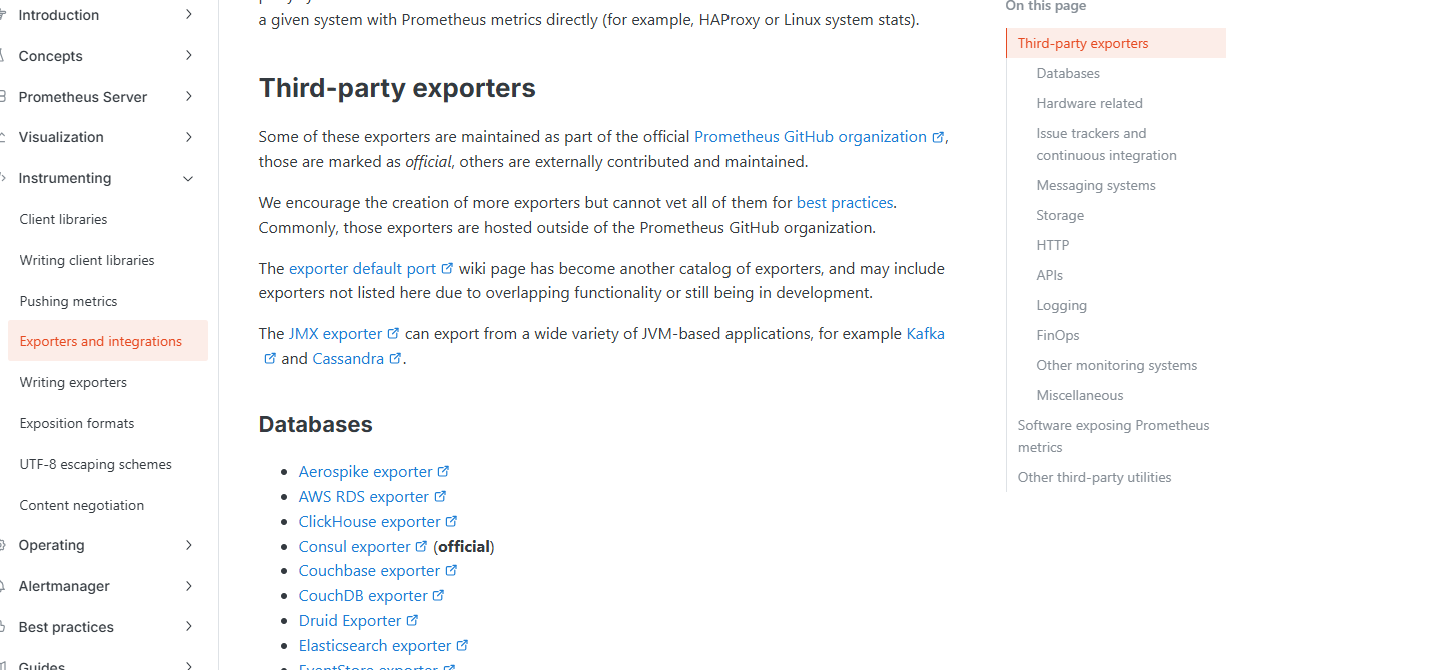Image resolution: width=1450 pixels, height=670 pixels.
Task: Jump to Miscellaneous section in outline
Action: pos(1080,395)
